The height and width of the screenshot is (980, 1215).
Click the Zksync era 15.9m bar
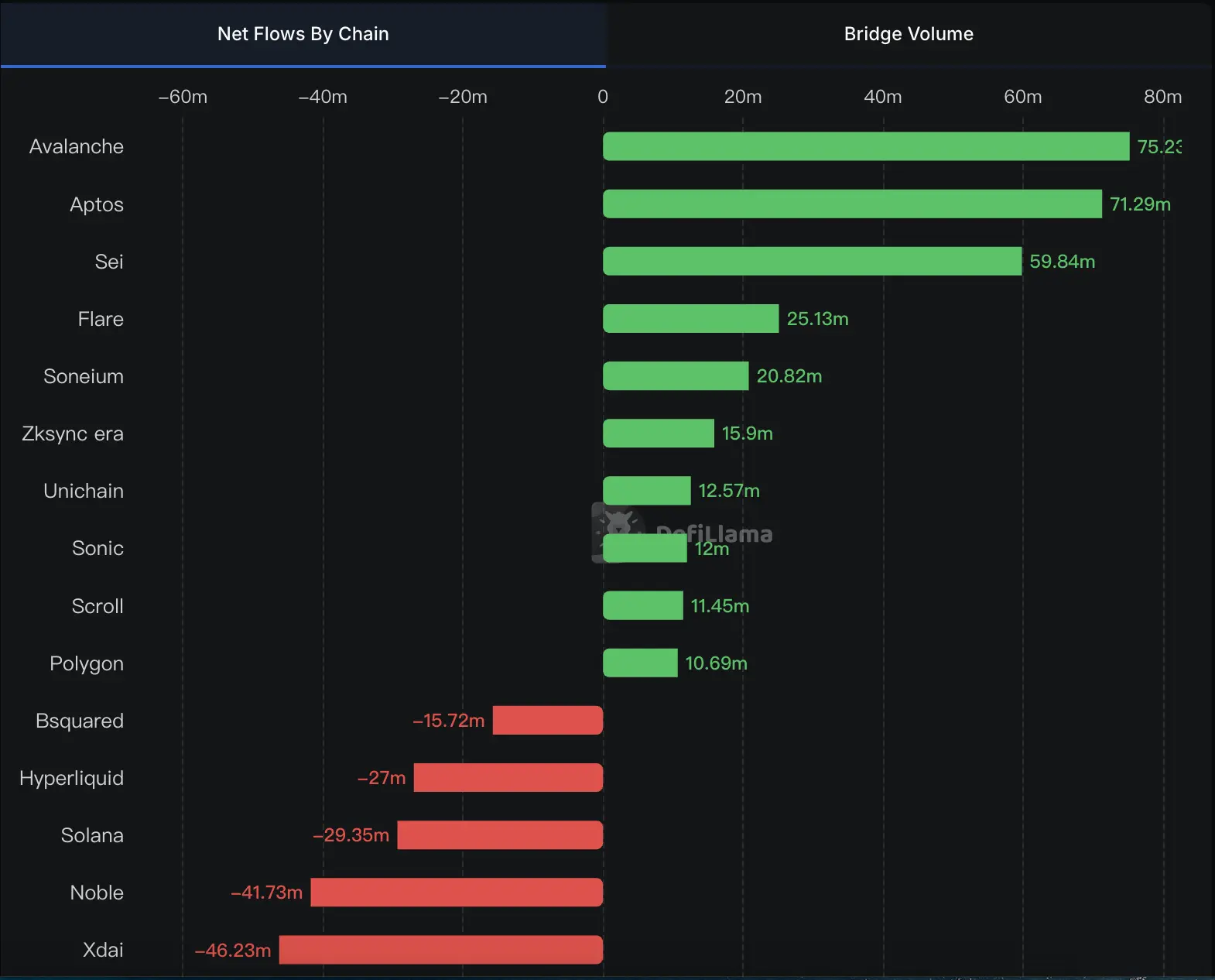pyautogui.click(x=658, y=433)
